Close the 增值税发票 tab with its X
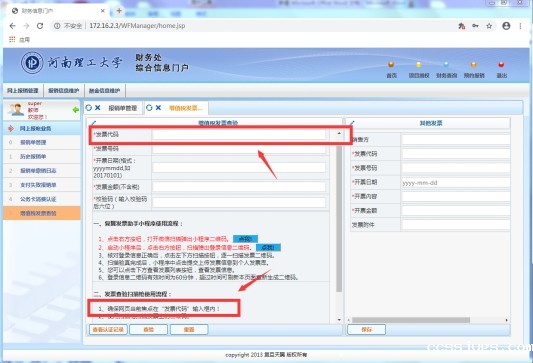The height and width of the screenshot is (363, 533). tap(158, 108)
